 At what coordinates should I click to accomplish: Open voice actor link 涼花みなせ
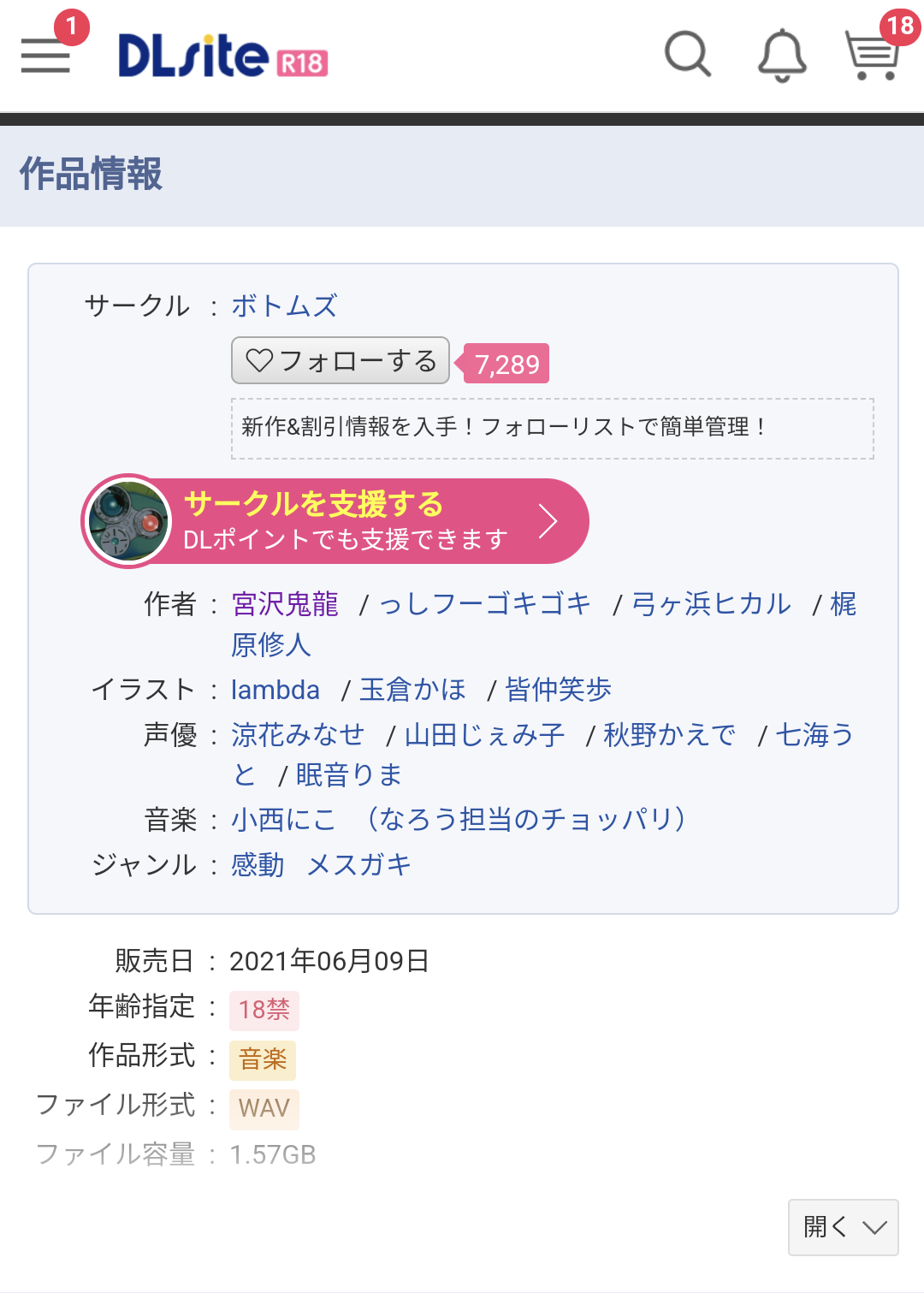tap(298, 734)
